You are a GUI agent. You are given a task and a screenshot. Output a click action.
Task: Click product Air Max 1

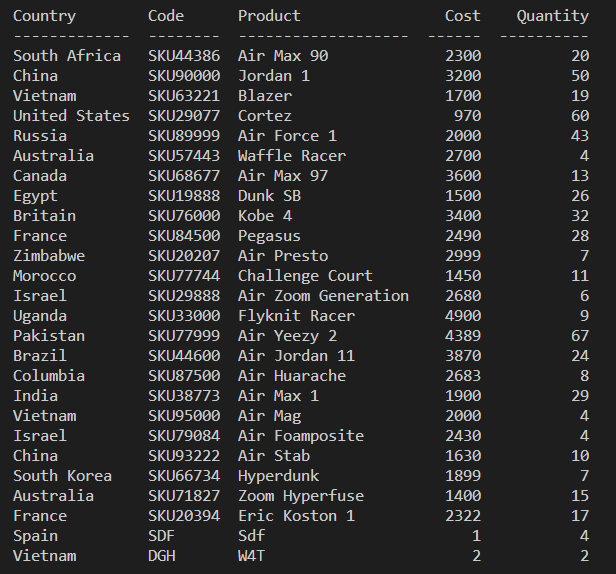coord(278,396)
